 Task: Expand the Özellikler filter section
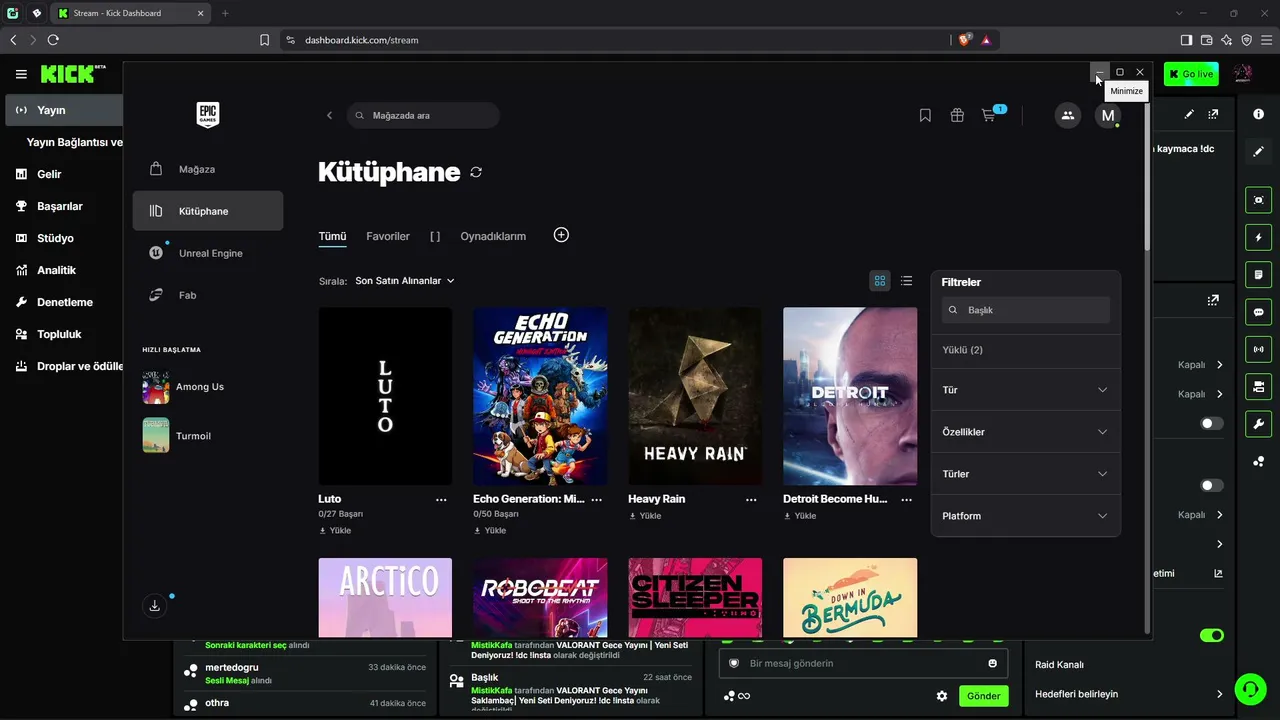point(1025,432)
